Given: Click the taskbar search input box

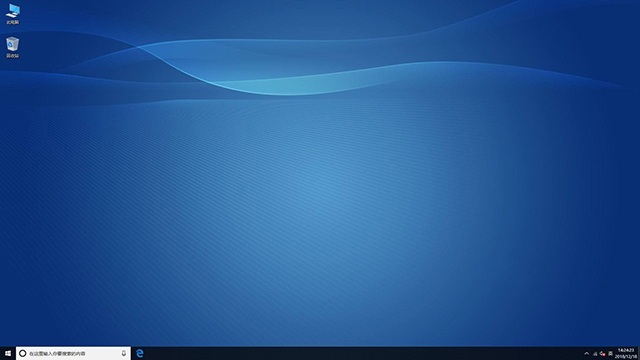Looking at the screenshot, I should tap(73, 353).
